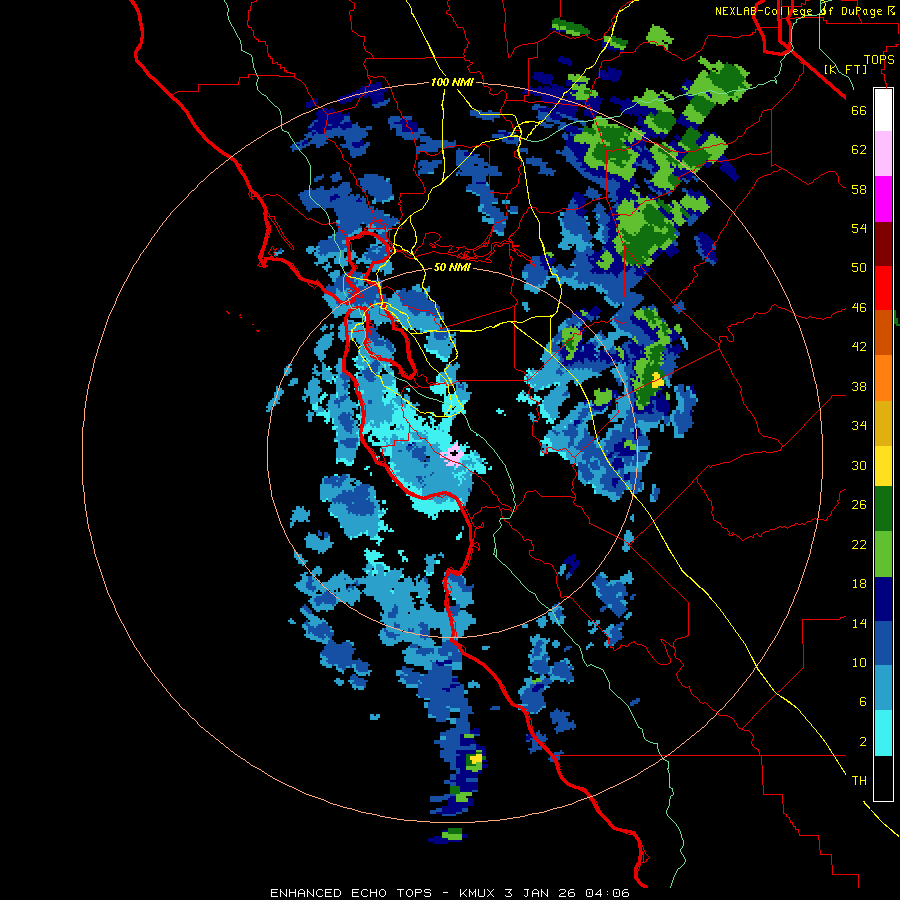This screenshot has height=900, width=900.
Task: Click the legend value 18
Action: point(859,584)
